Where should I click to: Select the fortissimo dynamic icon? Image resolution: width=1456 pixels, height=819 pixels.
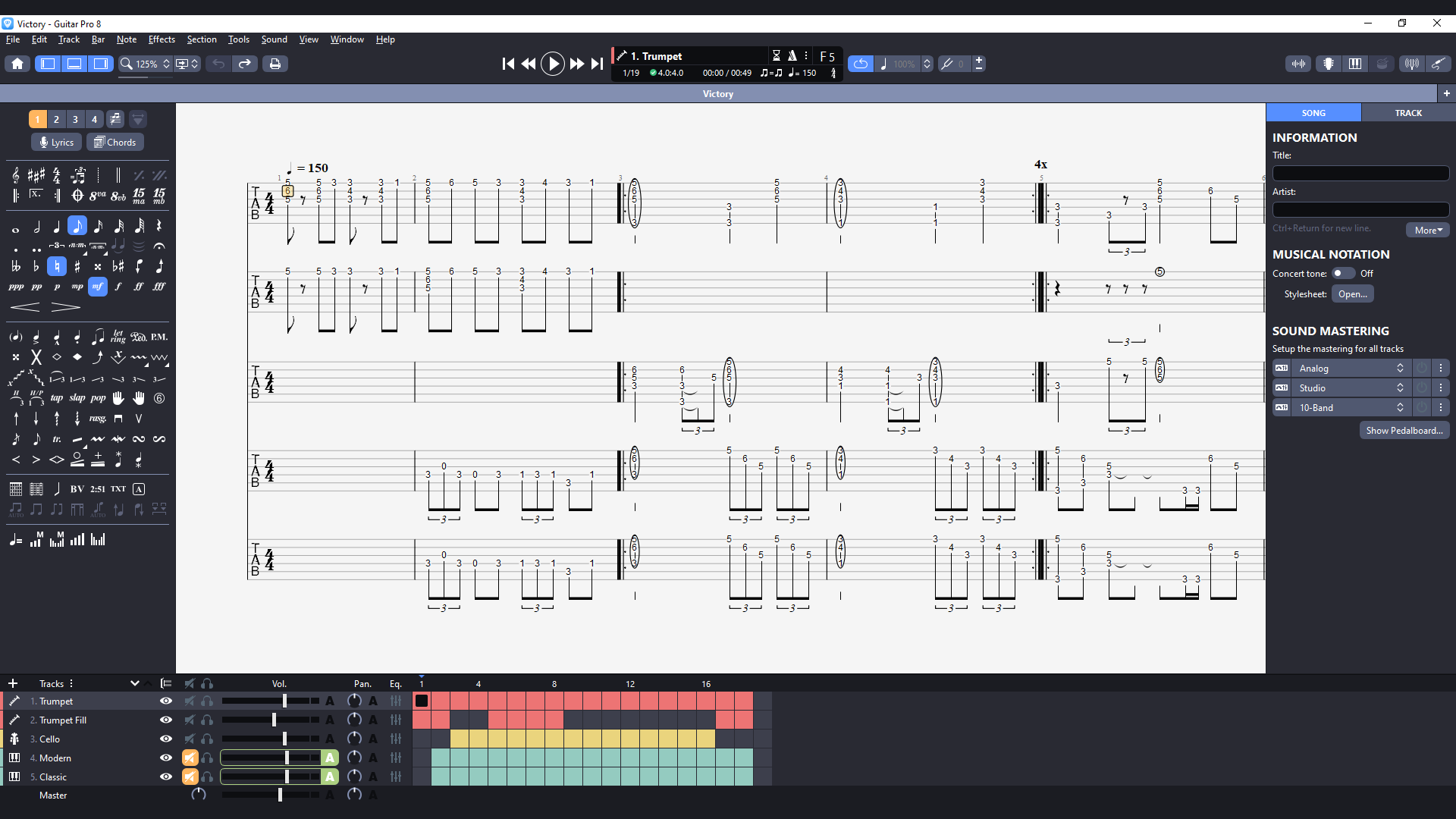pos(138,287)
